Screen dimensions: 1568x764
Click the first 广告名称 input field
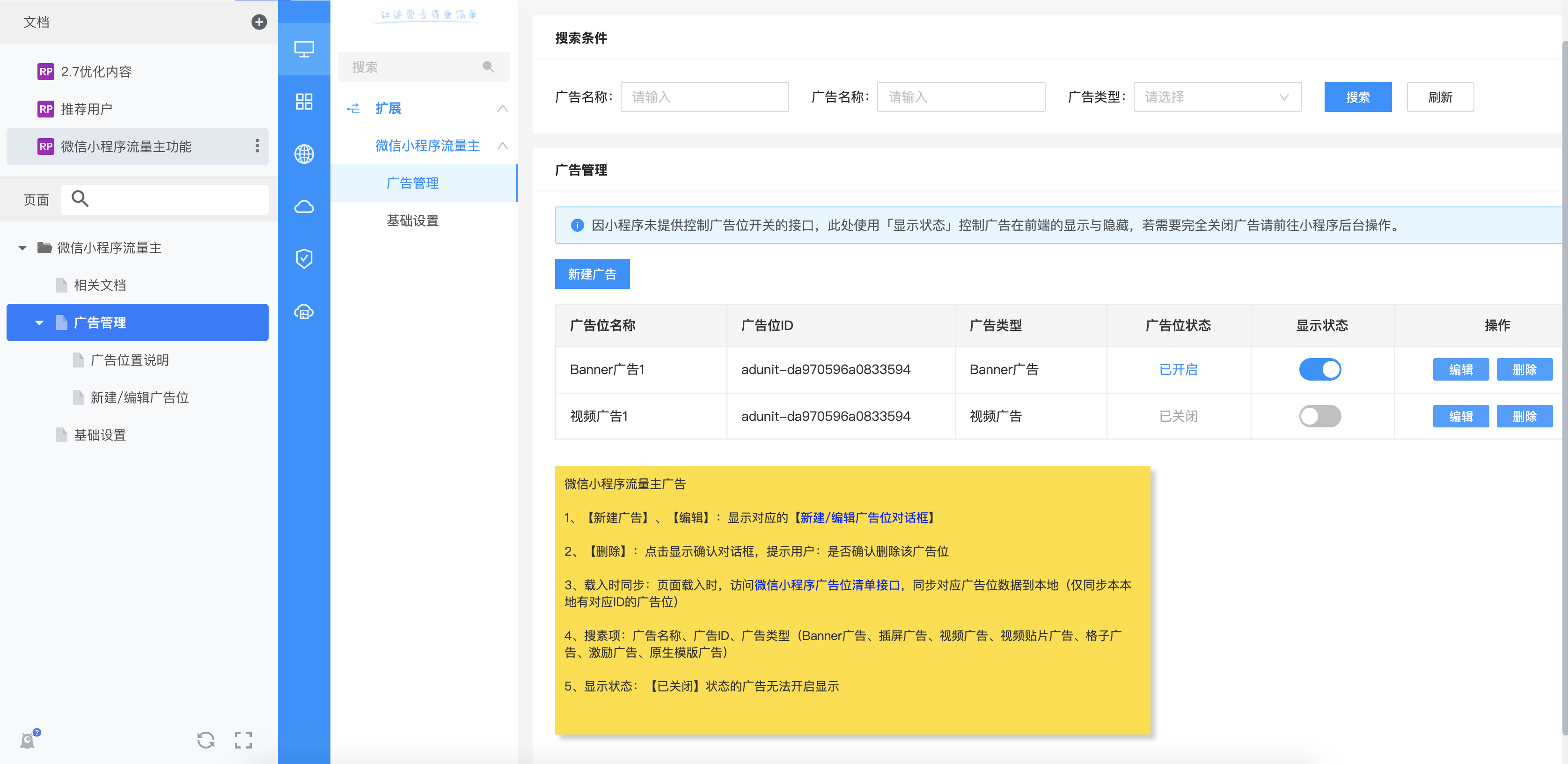pyautogui.click(x=704, y=97)
